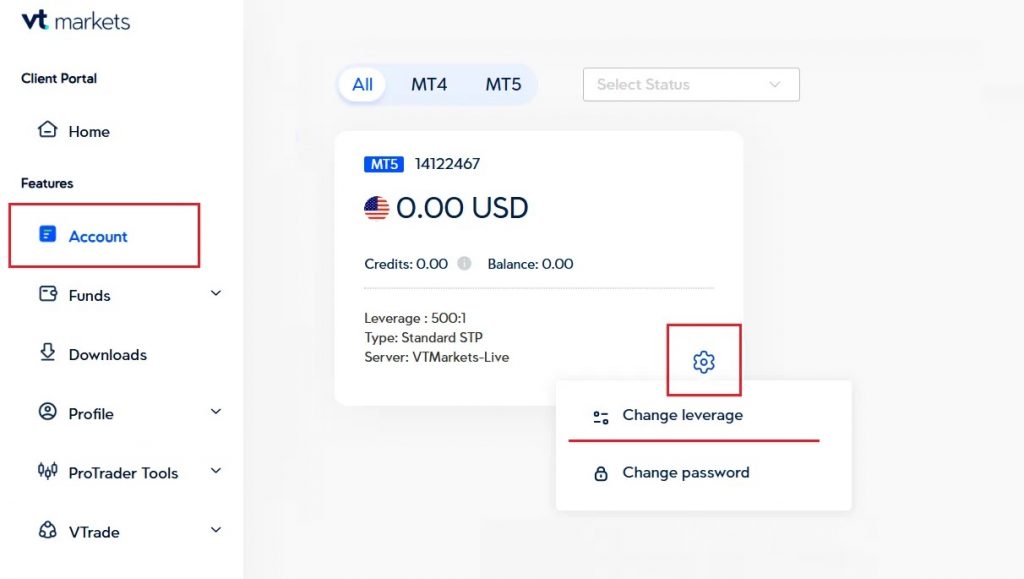Expand the VTrade submenu chevron
This screenshot has width=1024, height=579.
216,529
